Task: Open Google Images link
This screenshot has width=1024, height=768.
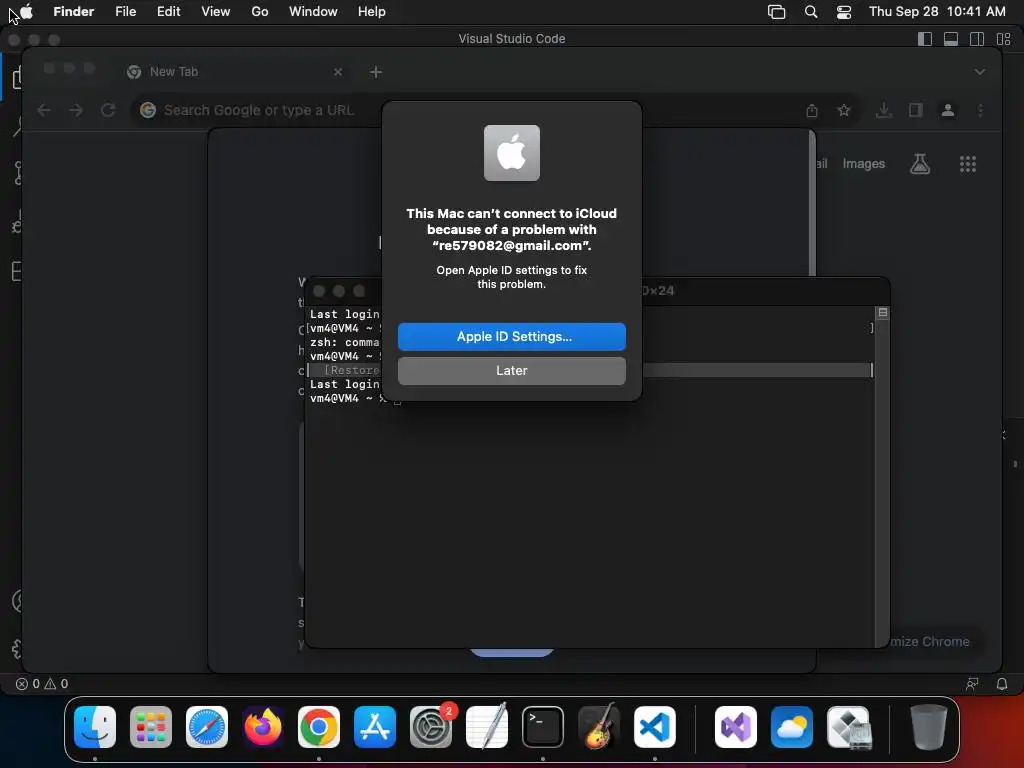Action: pyautogui.click(x=863, y=164)
